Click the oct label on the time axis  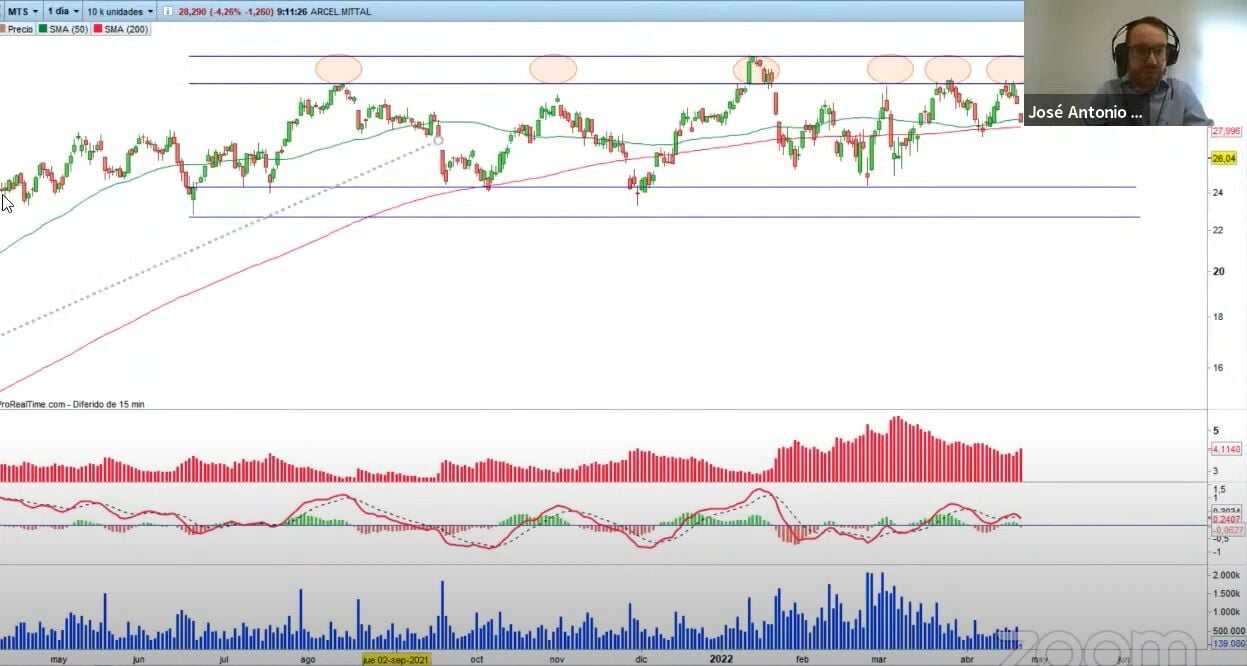(x=477, y=660)
